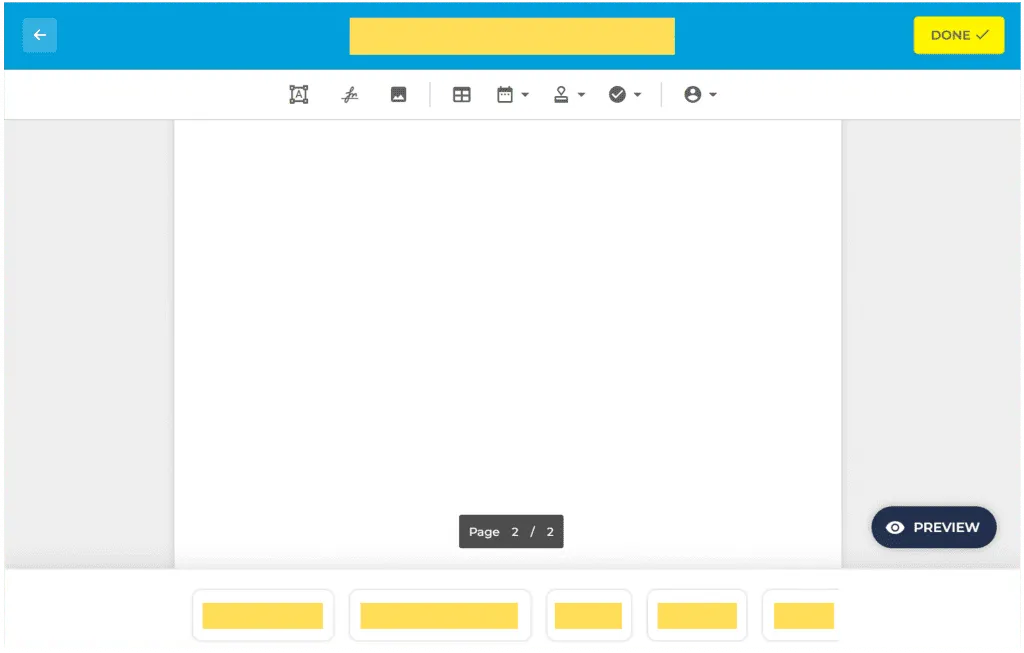Open the user tool dropdown arrow
1024x653 pixels.
(711, 94)
